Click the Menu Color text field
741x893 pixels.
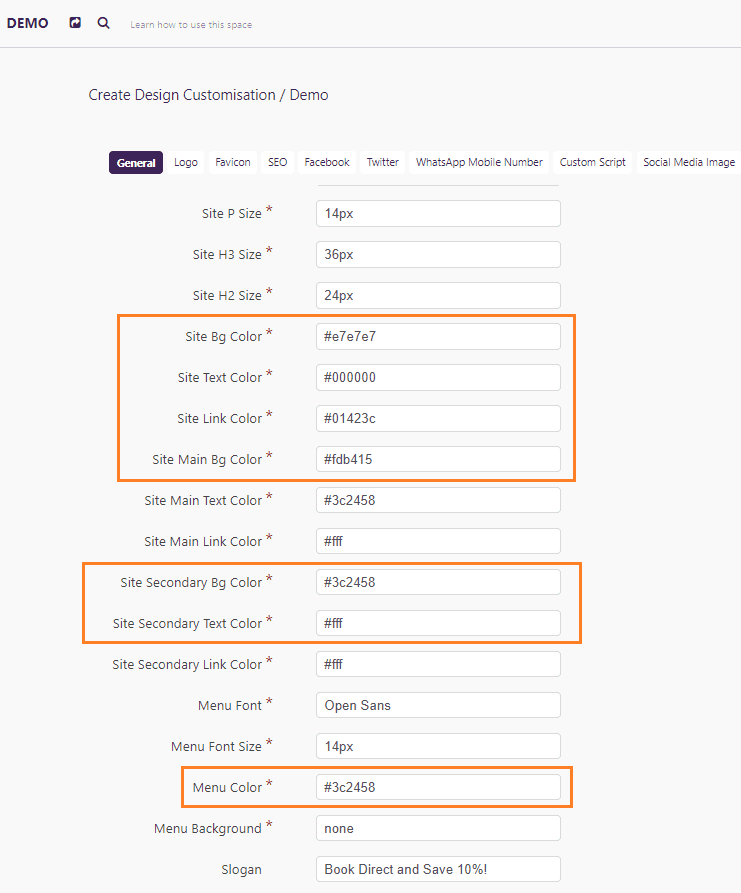coord(438,788)
